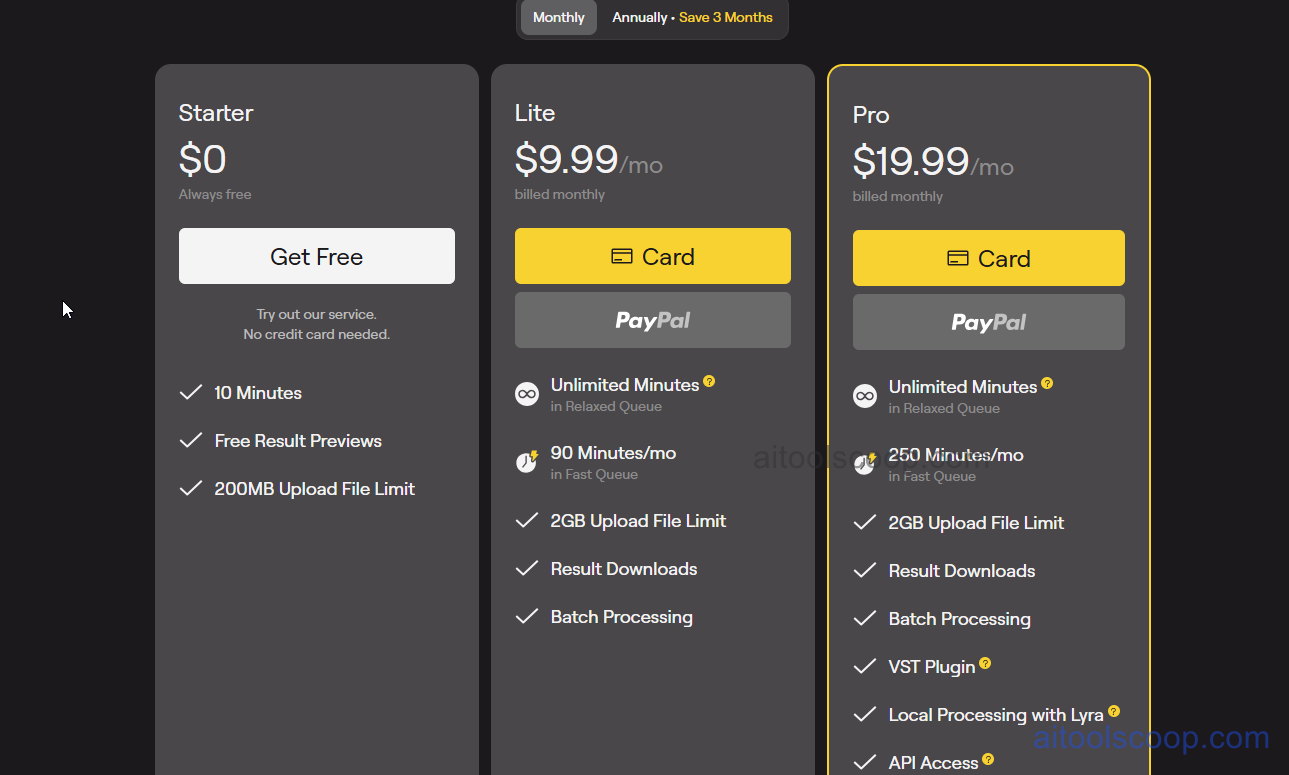Image resolution: width=1289 pixels, height=775 pixels.
Task: Click '250 Minutes/mo' text
Action: [x=956, y=455]
